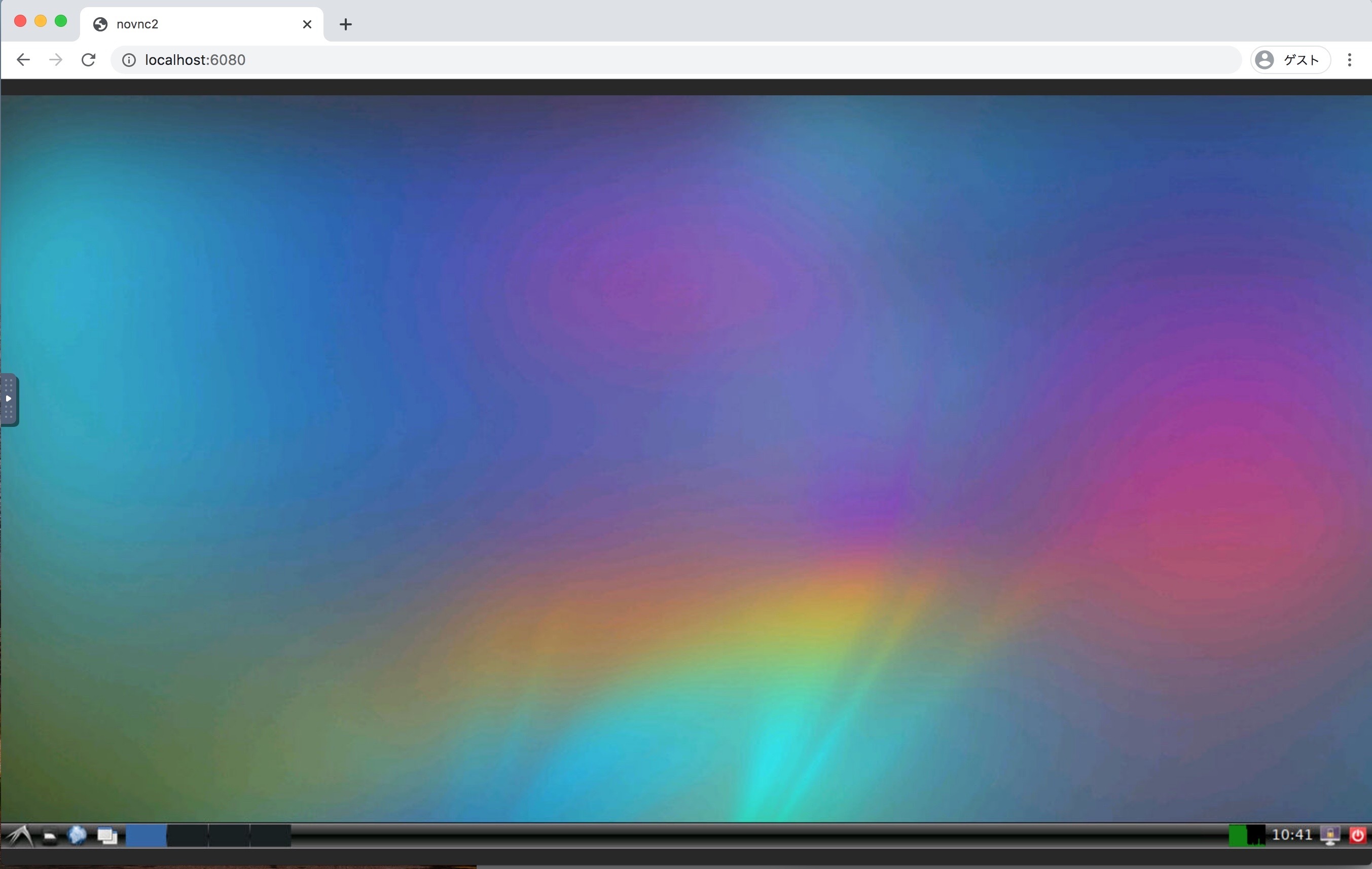Go back in browser history
This screenshot has height=869, width=1372.
[23, 60]
